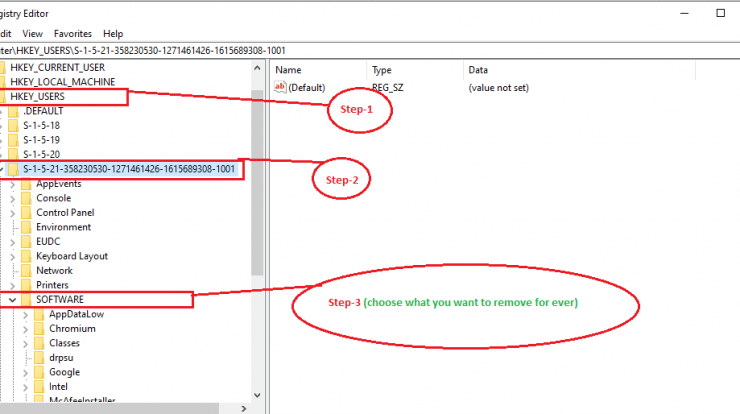Click the SOFTWARE folder icon
Screen dimensions: 740x414
coord(26,300)
